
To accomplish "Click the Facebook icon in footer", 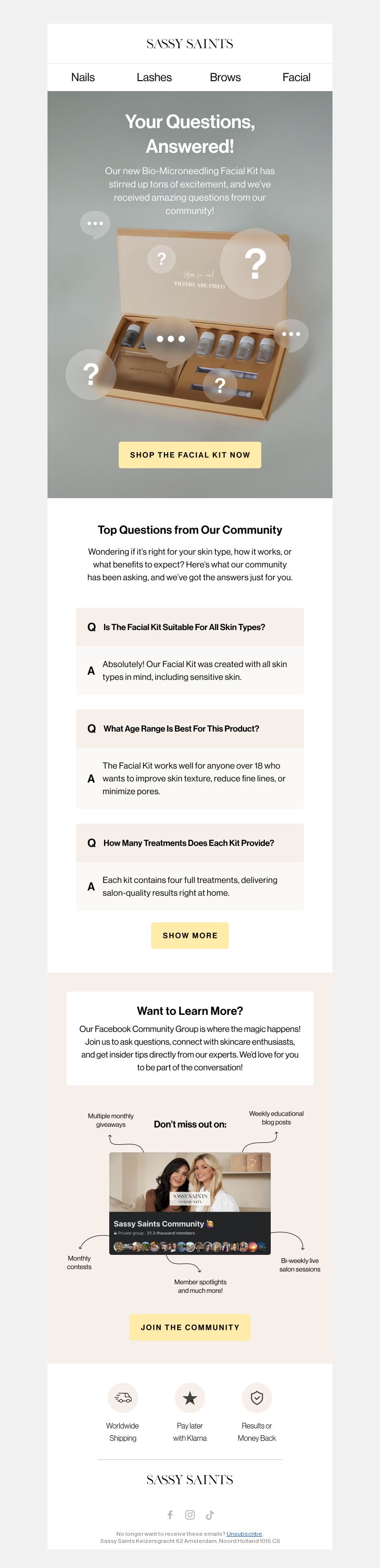I will tap(170, 1514).
